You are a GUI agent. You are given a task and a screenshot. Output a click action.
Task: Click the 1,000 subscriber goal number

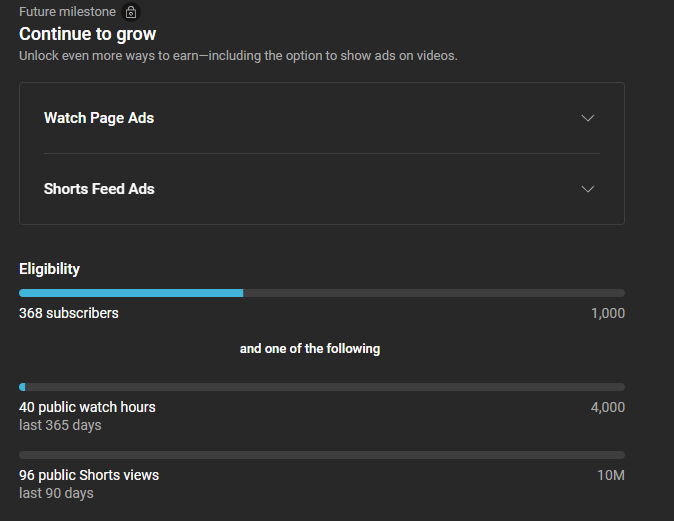pyautogui.click(x=608, y=313)
